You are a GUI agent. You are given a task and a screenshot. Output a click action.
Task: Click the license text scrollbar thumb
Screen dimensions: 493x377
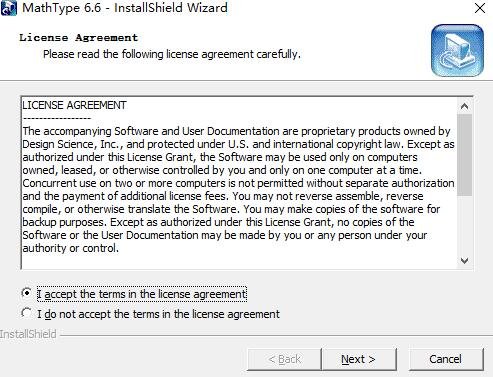464,155
